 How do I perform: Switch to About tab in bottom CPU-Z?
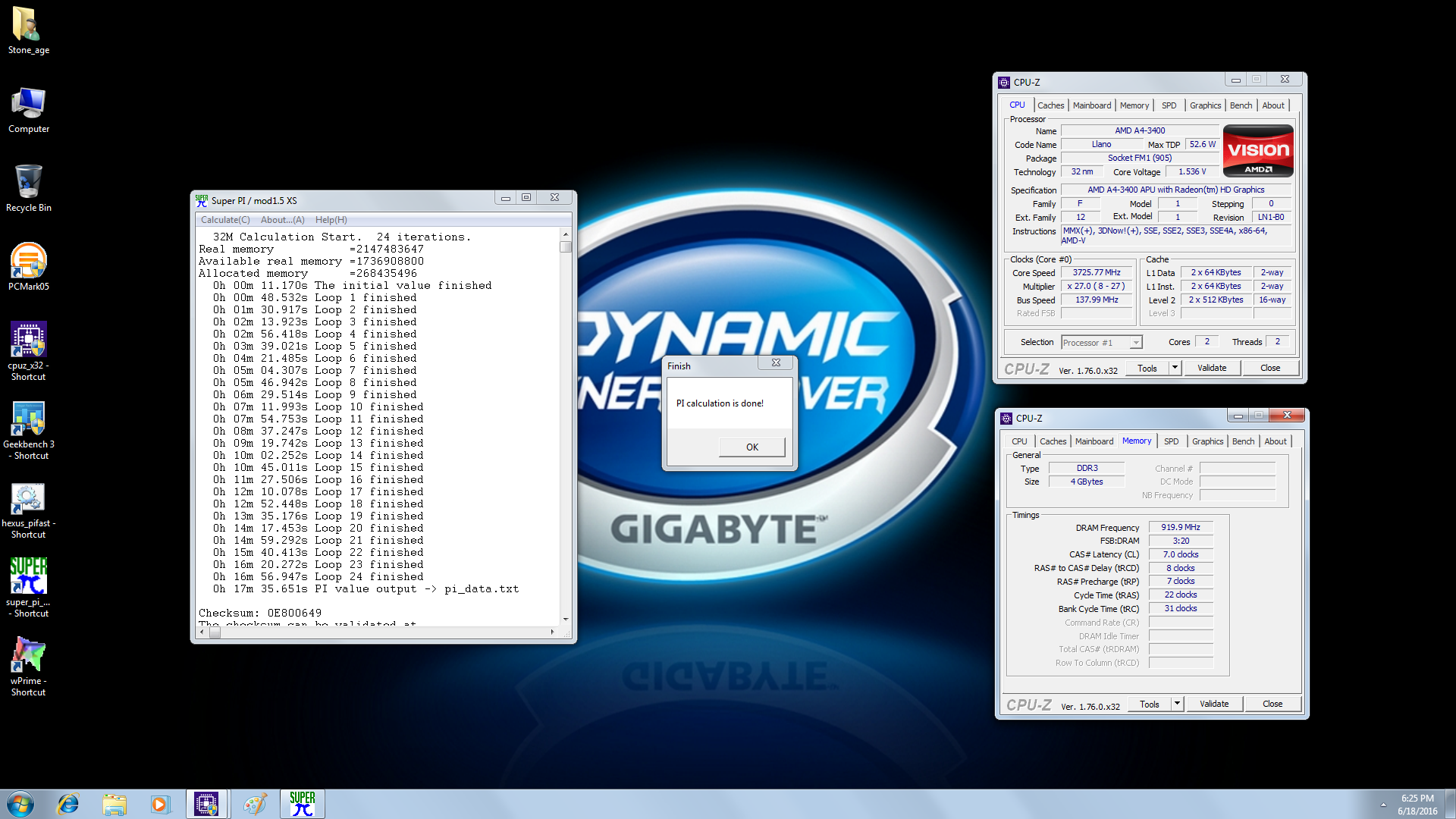click(x=1276, y=441)
